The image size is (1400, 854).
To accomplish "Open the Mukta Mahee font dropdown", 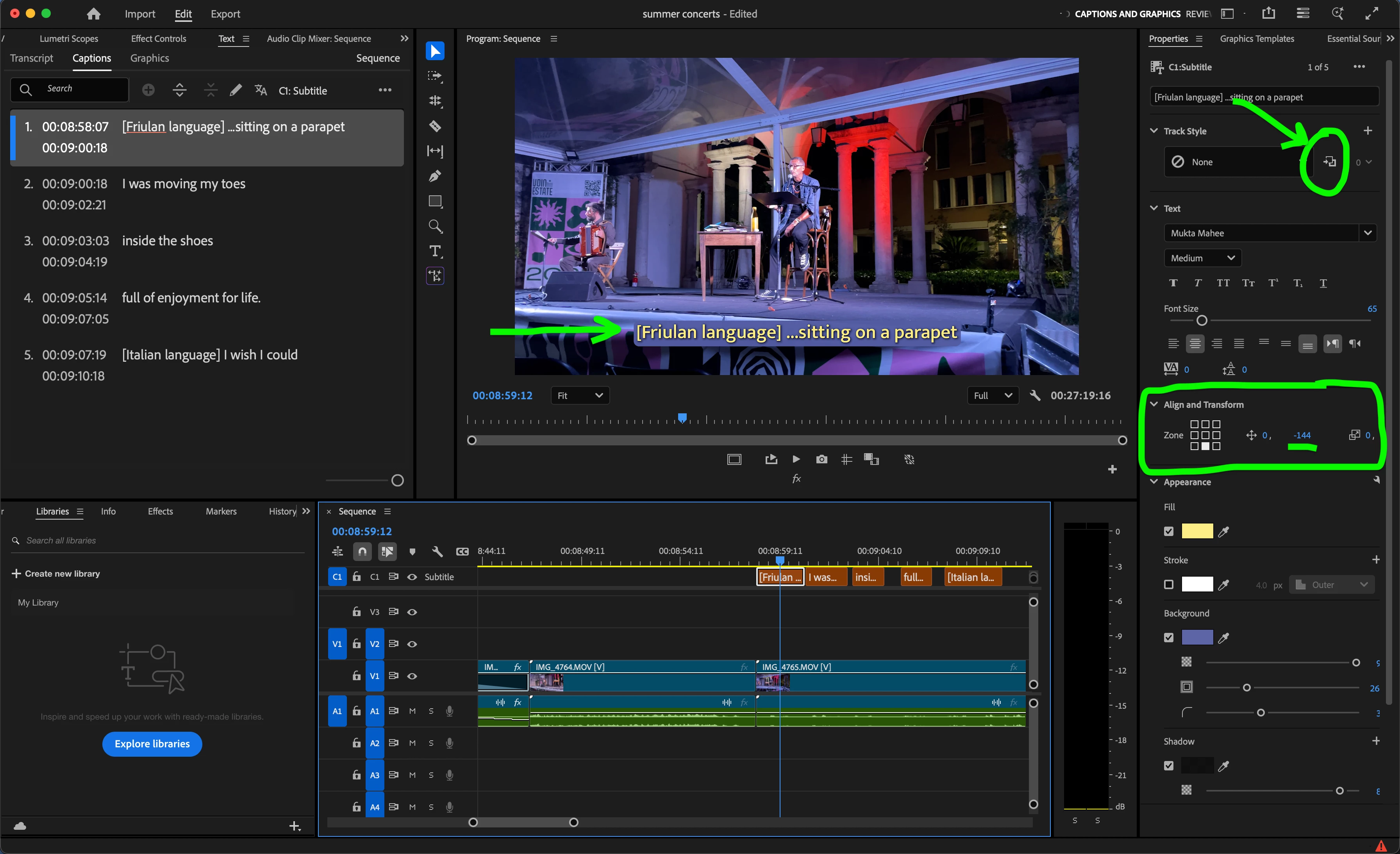I will (x=1367, y=233).
